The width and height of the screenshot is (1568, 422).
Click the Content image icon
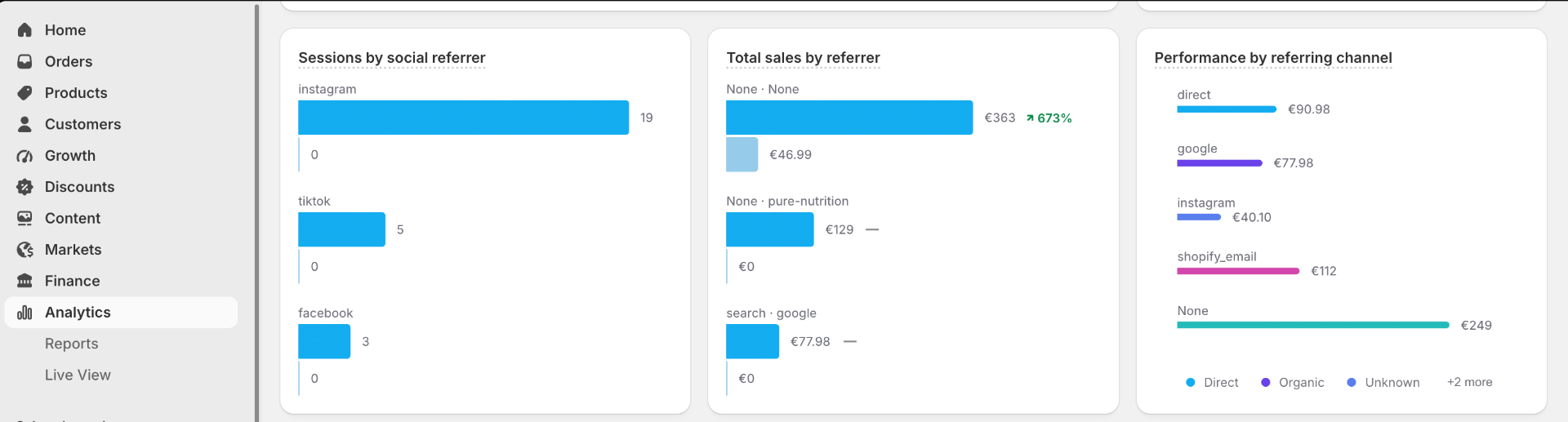click(x=25, y=219)
